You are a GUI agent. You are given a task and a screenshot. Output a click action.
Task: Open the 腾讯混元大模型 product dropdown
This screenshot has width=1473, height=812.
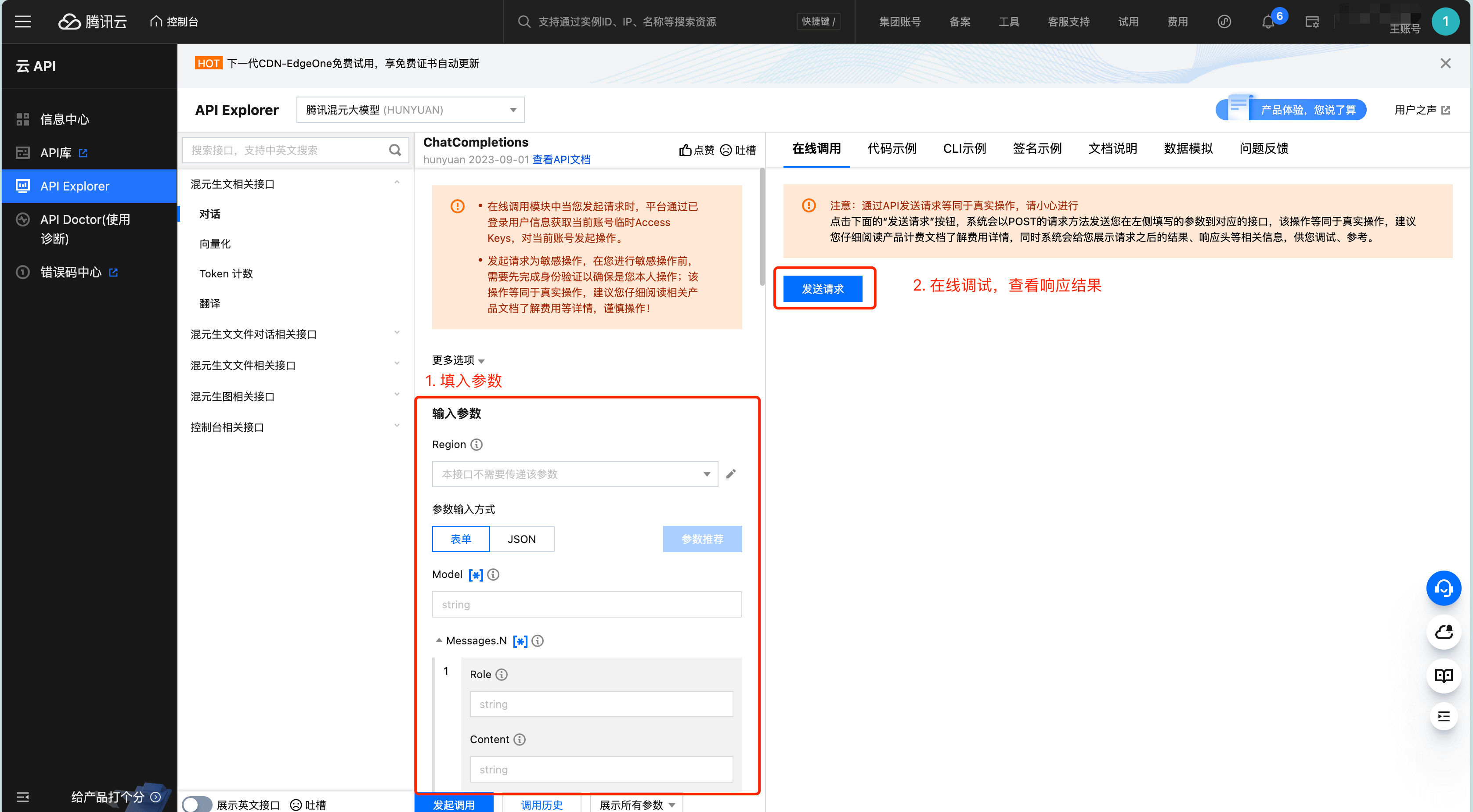409,109
